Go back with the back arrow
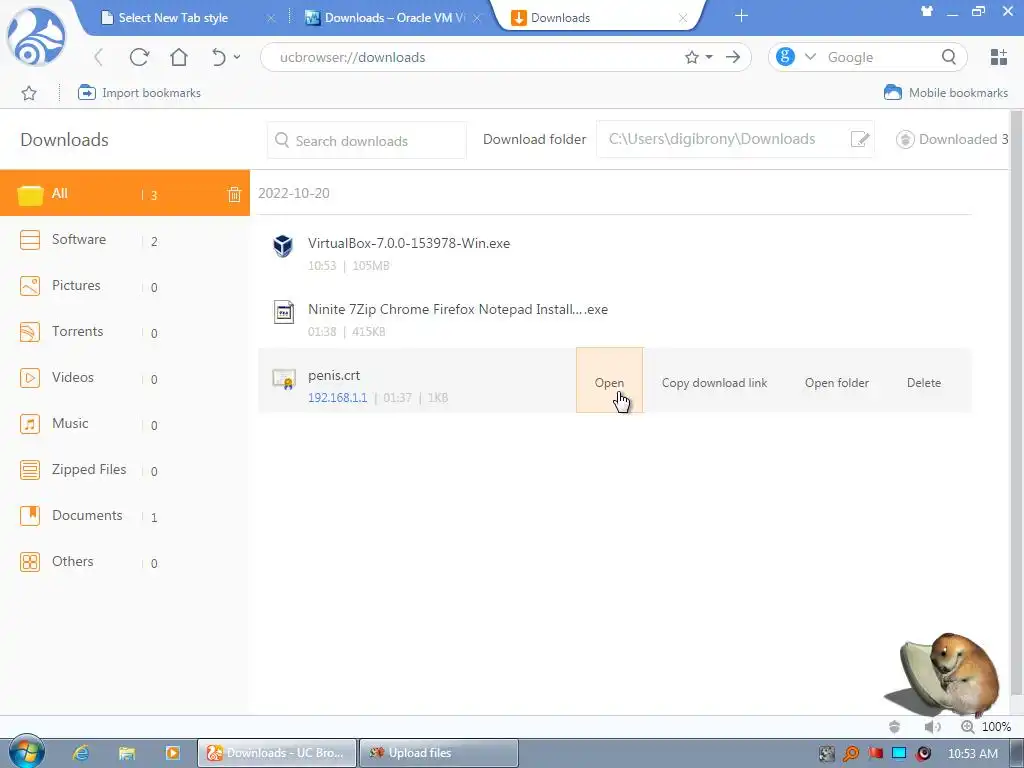1024x768 pixels. (99, 57)
